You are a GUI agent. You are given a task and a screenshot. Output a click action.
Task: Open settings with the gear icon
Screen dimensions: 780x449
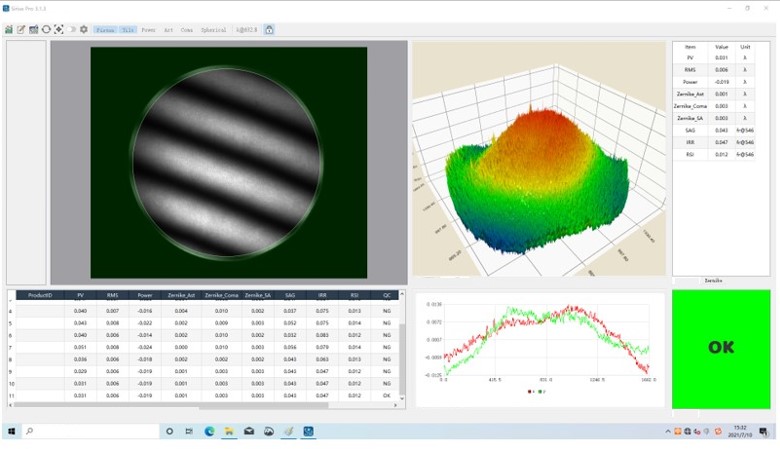coord(83,30)
